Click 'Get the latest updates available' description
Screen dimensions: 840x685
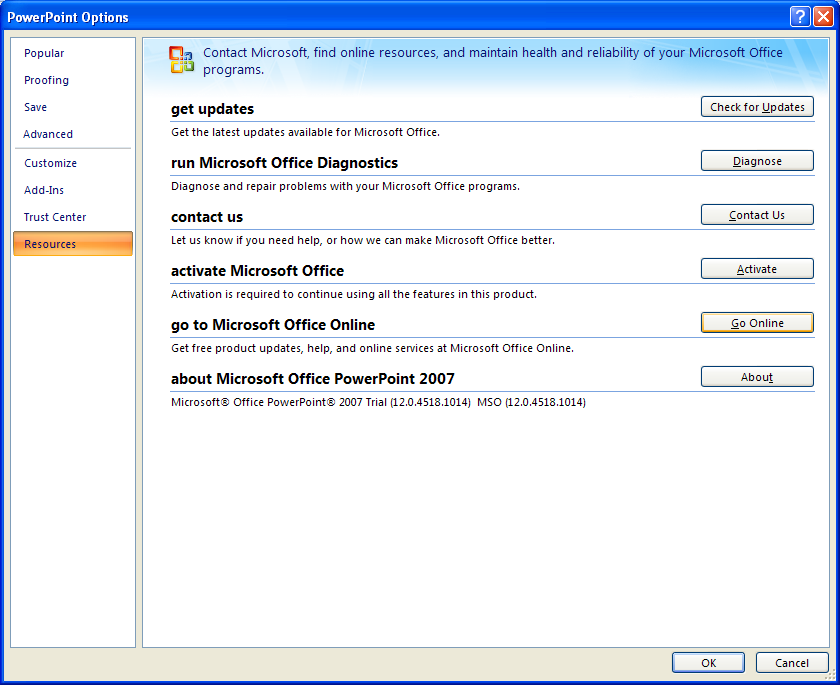[x=305, y=132]
